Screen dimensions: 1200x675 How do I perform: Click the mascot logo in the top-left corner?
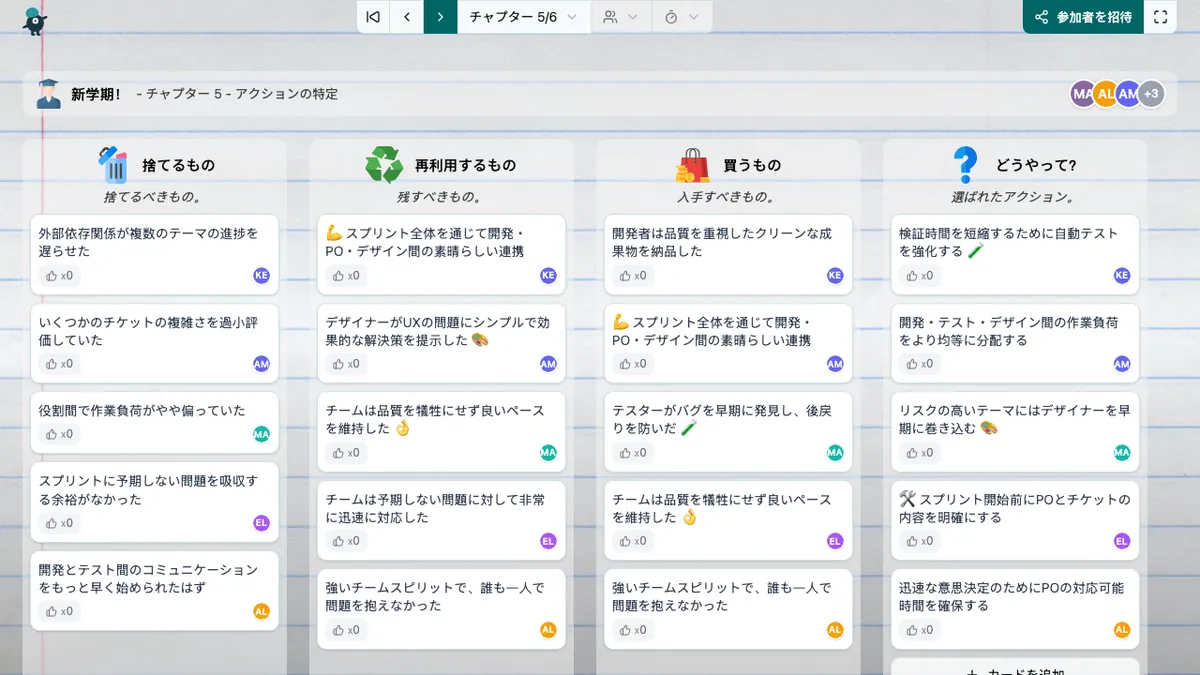32,18
